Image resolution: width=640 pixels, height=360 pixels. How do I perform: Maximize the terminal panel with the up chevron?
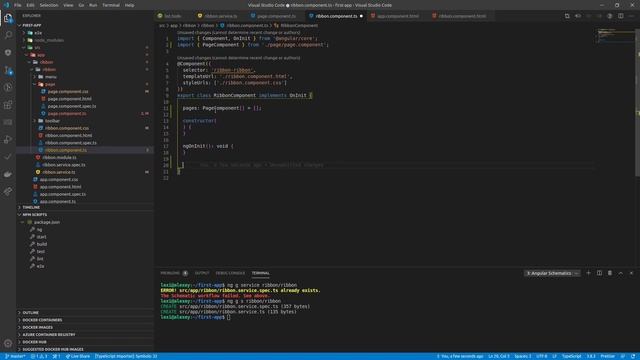pos(620,273)
